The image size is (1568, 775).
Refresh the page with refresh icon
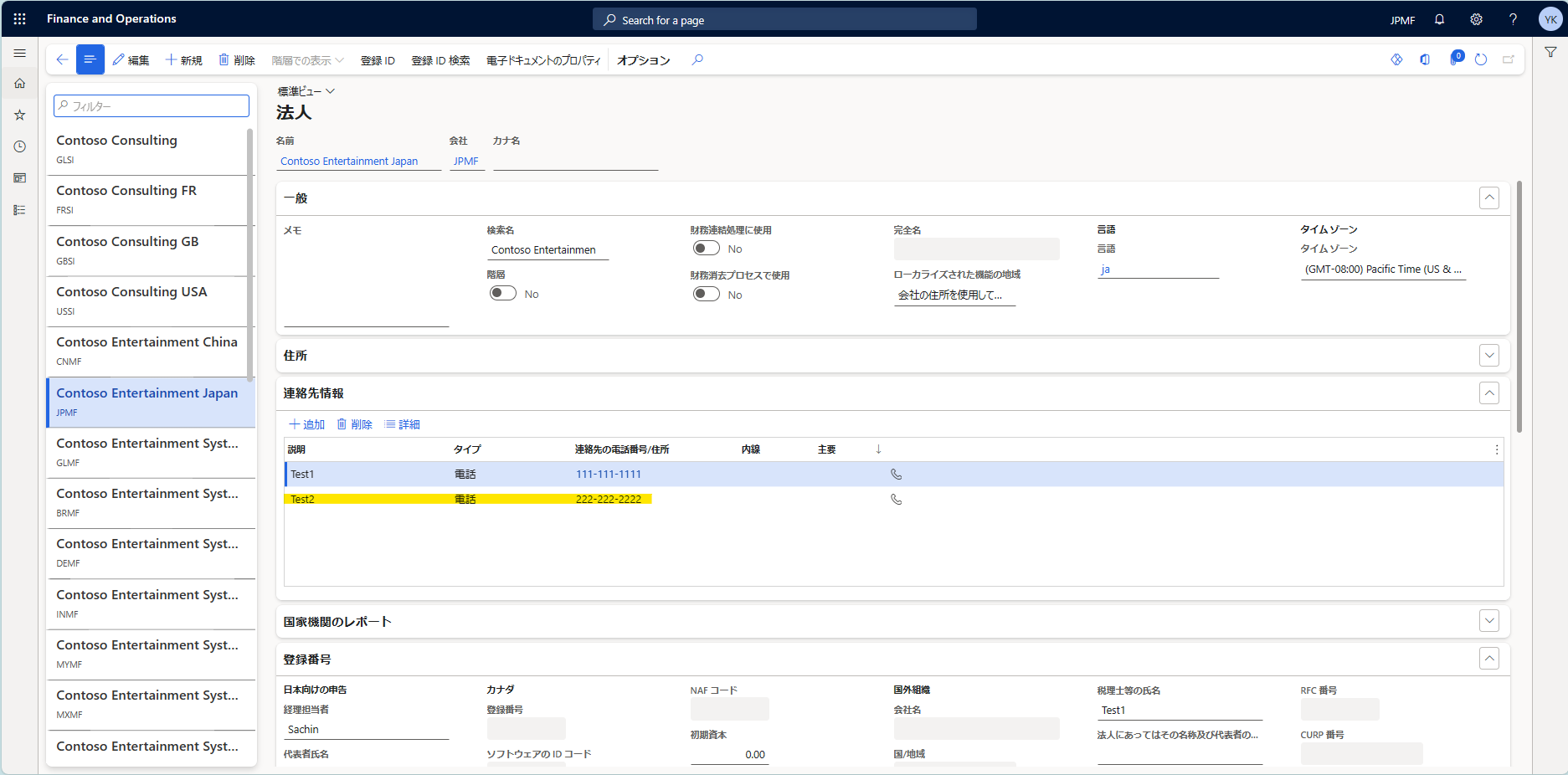pos(1481,59)
